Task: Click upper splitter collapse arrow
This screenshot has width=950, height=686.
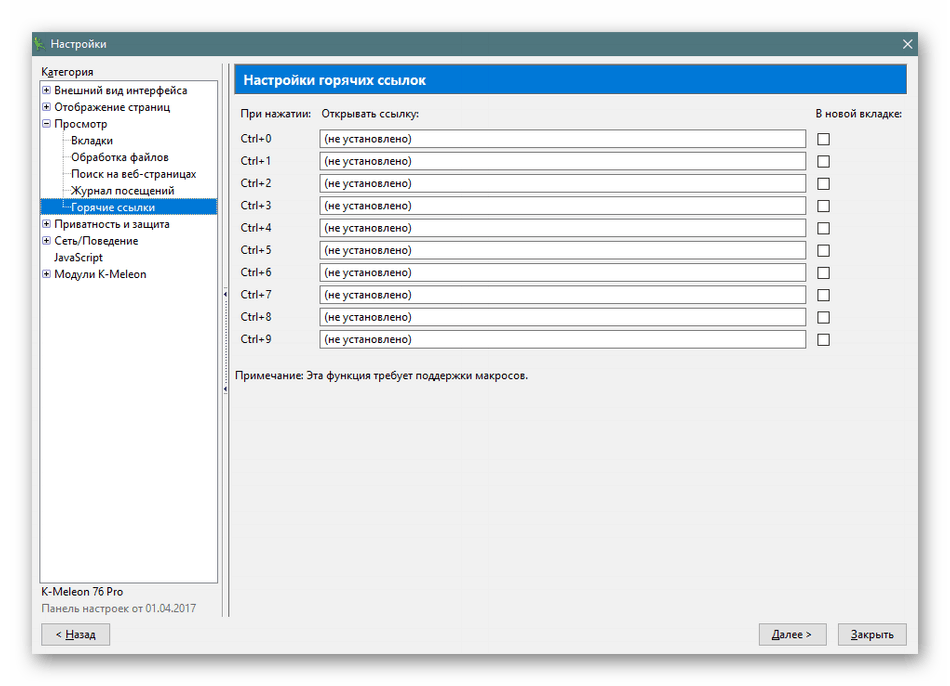Action: [x=225, y=294]
